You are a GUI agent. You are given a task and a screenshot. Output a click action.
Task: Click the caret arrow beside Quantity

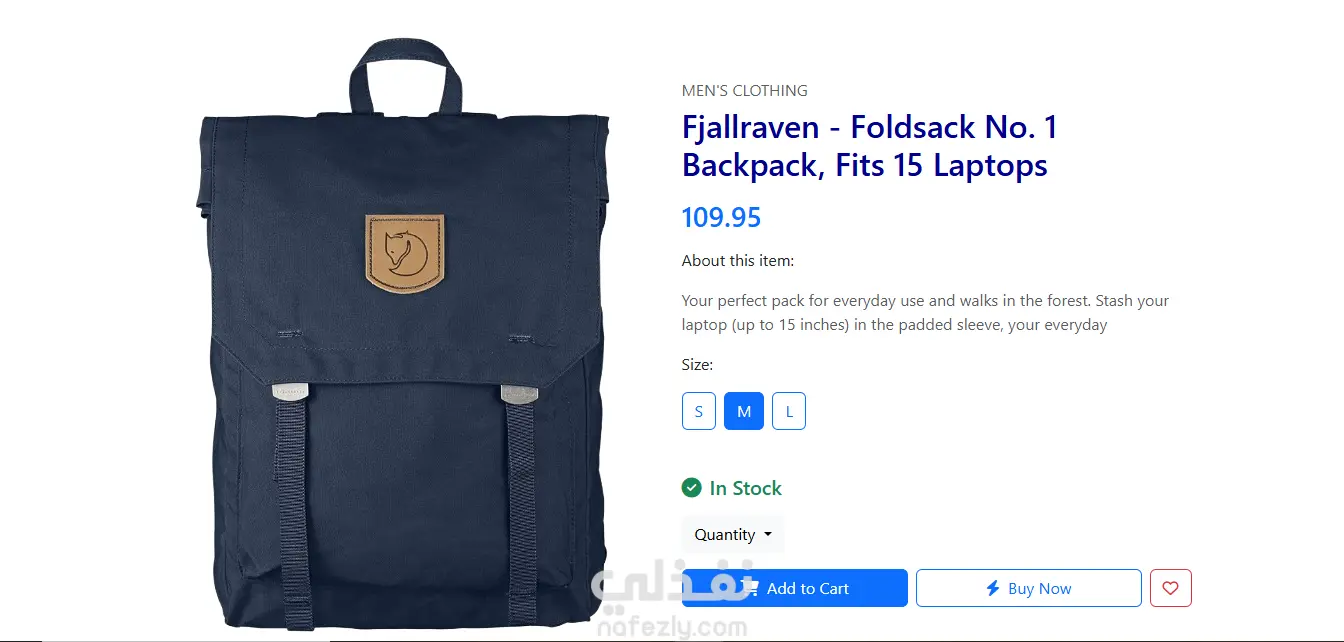click(768, 534)
